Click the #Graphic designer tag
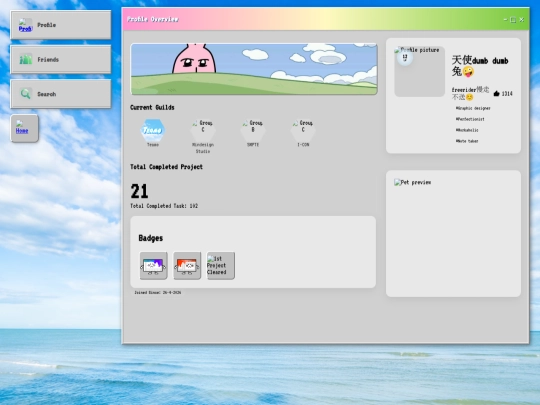 [x=473, y=108]
